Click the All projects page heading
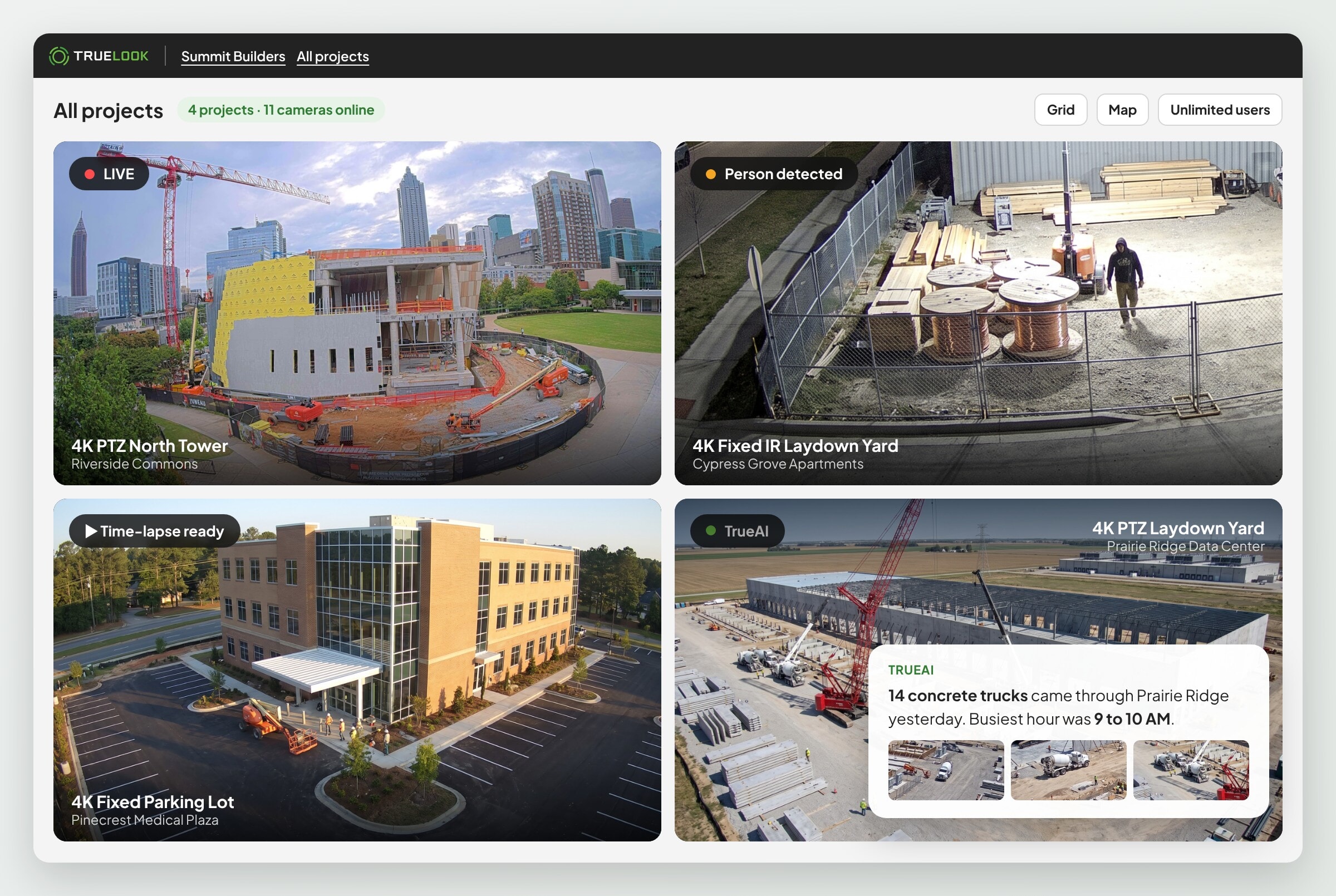 coord(108,110)
